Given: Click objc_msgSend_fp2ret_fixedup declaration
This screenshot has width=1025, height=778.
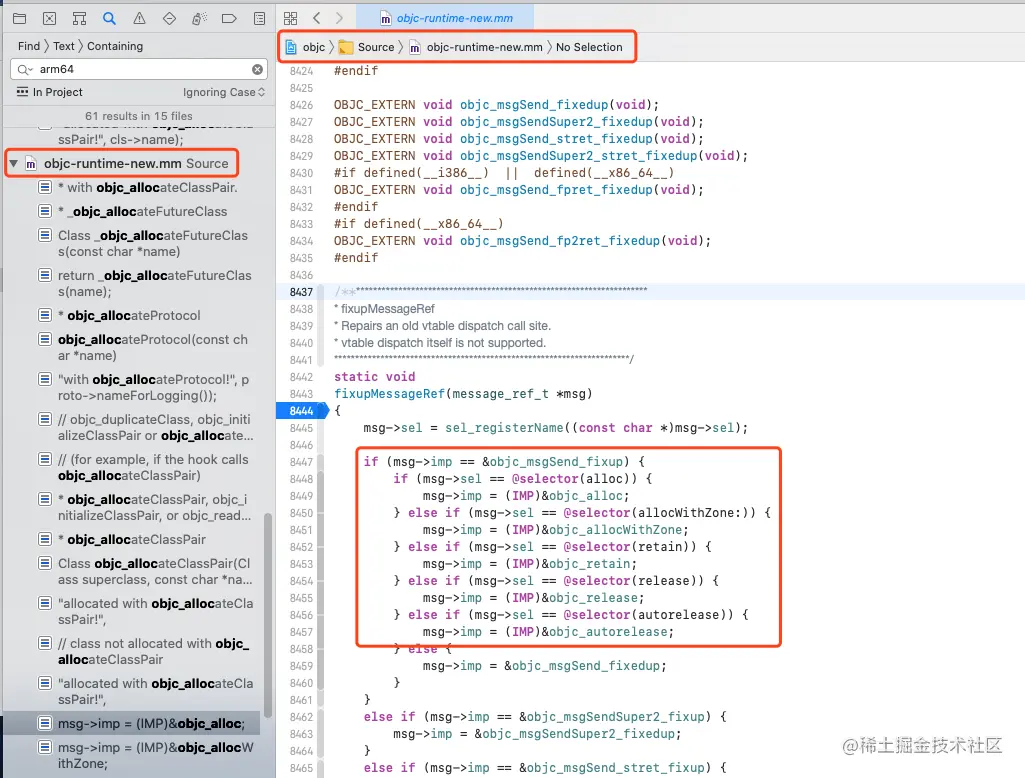Looking at the screenshot, I should 560,241.
